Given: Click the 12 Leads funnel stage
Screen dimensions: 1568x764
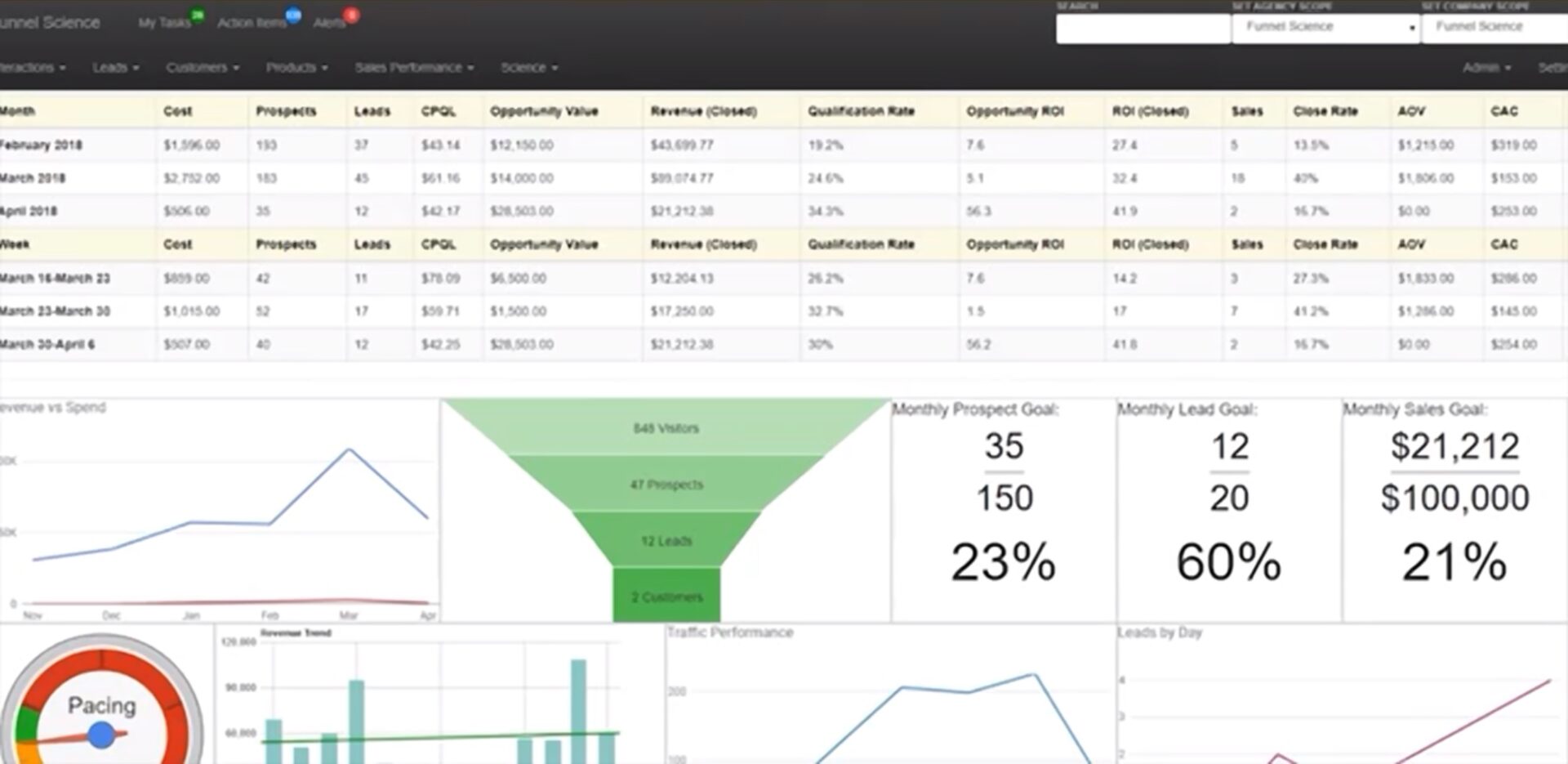Looking at the screenshot, I should pos(668,540).
